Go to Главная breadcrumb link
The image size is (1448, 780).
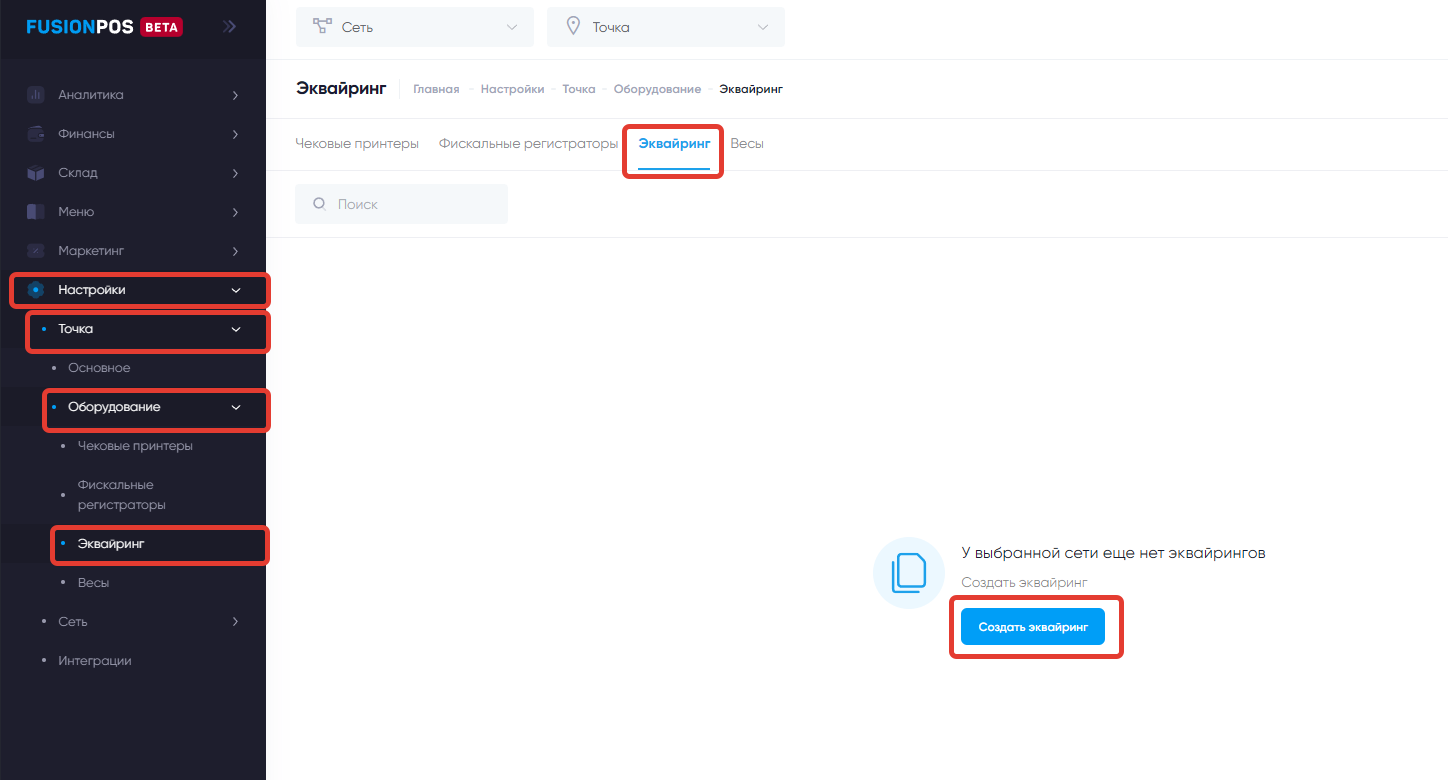tap(436, 89)
